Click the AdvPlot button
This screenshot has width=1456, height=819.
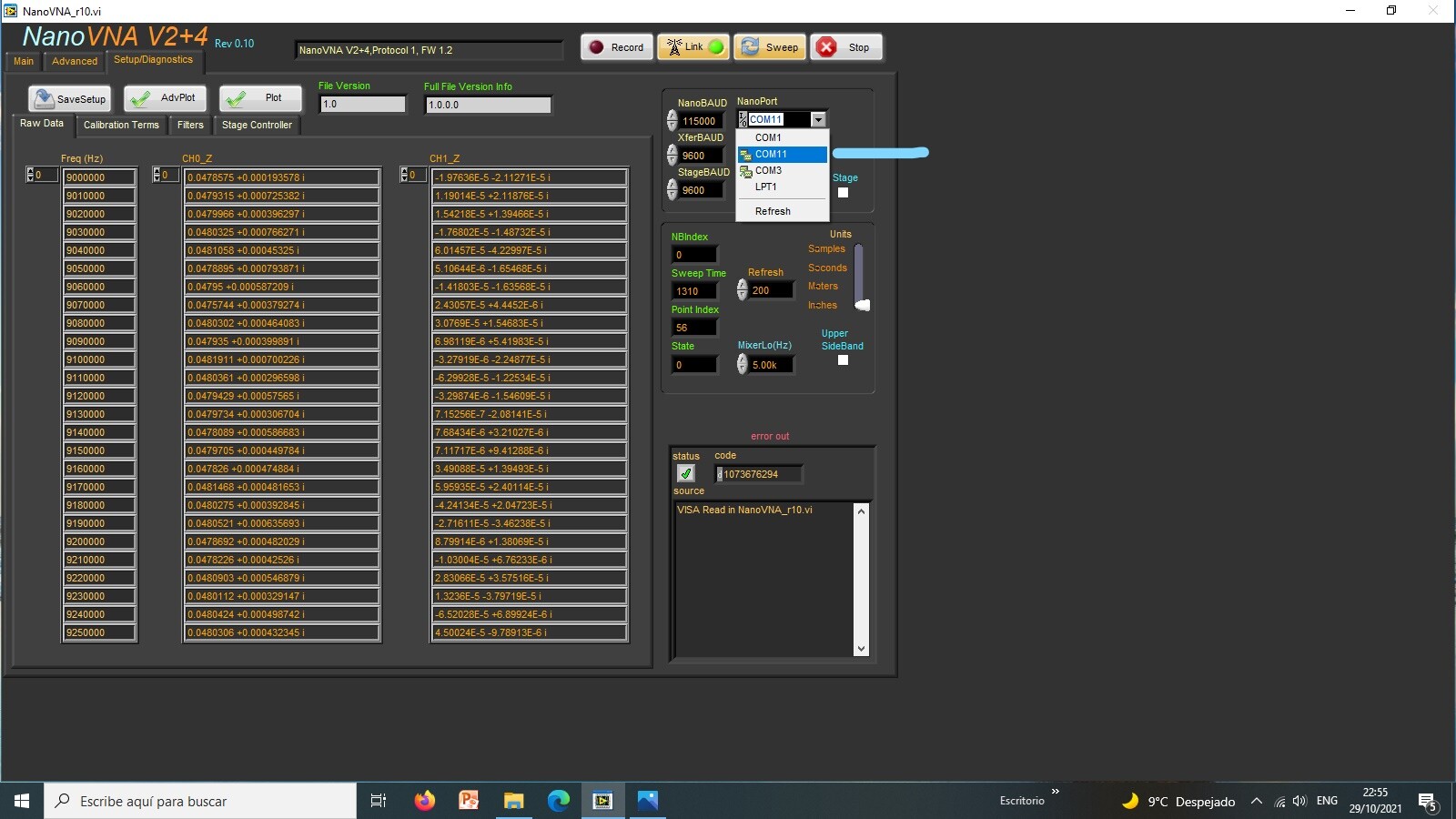pos(165,98)
